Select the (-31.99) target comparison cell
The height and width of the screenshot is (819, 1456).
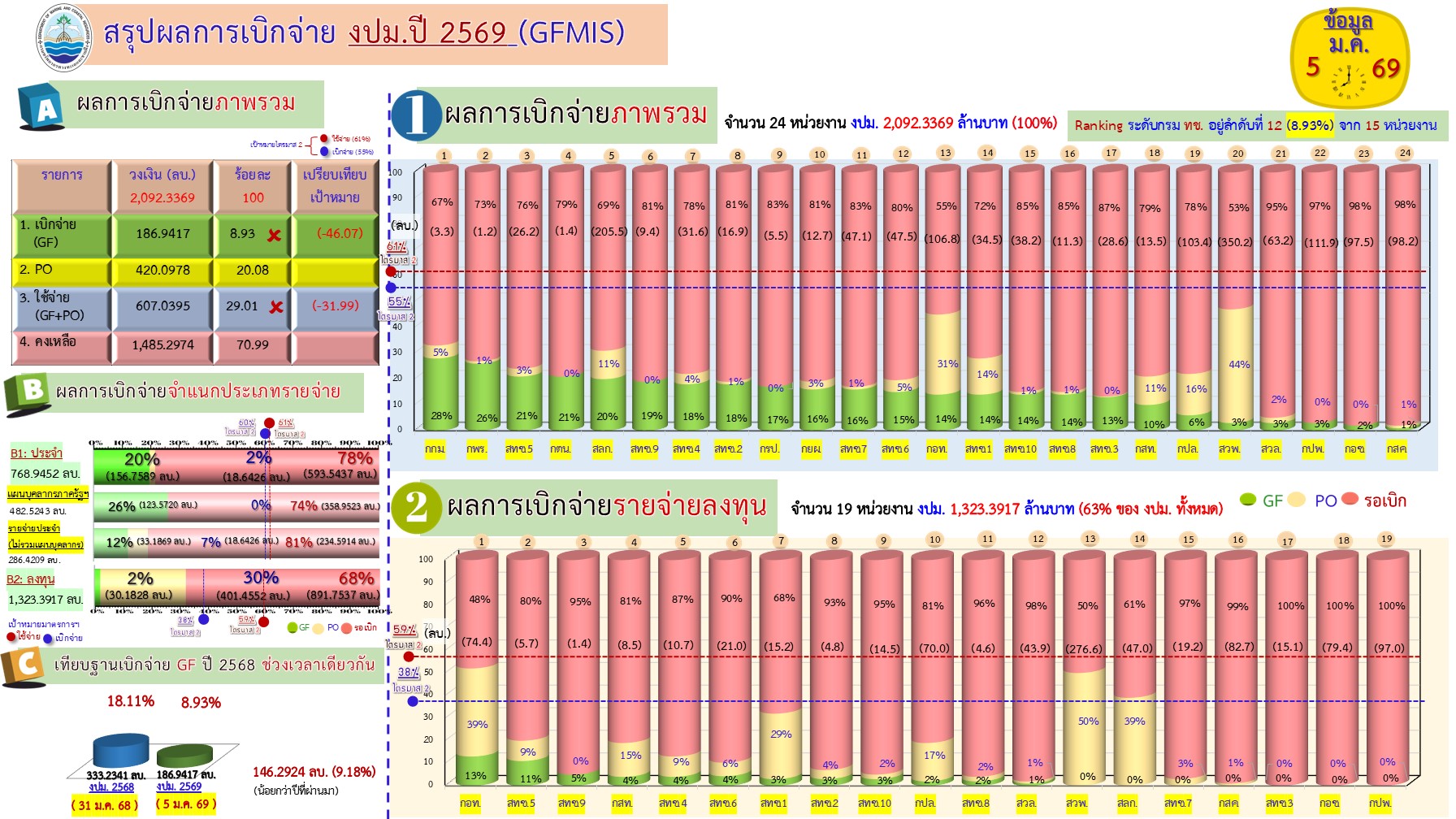(x=336, y=307)
